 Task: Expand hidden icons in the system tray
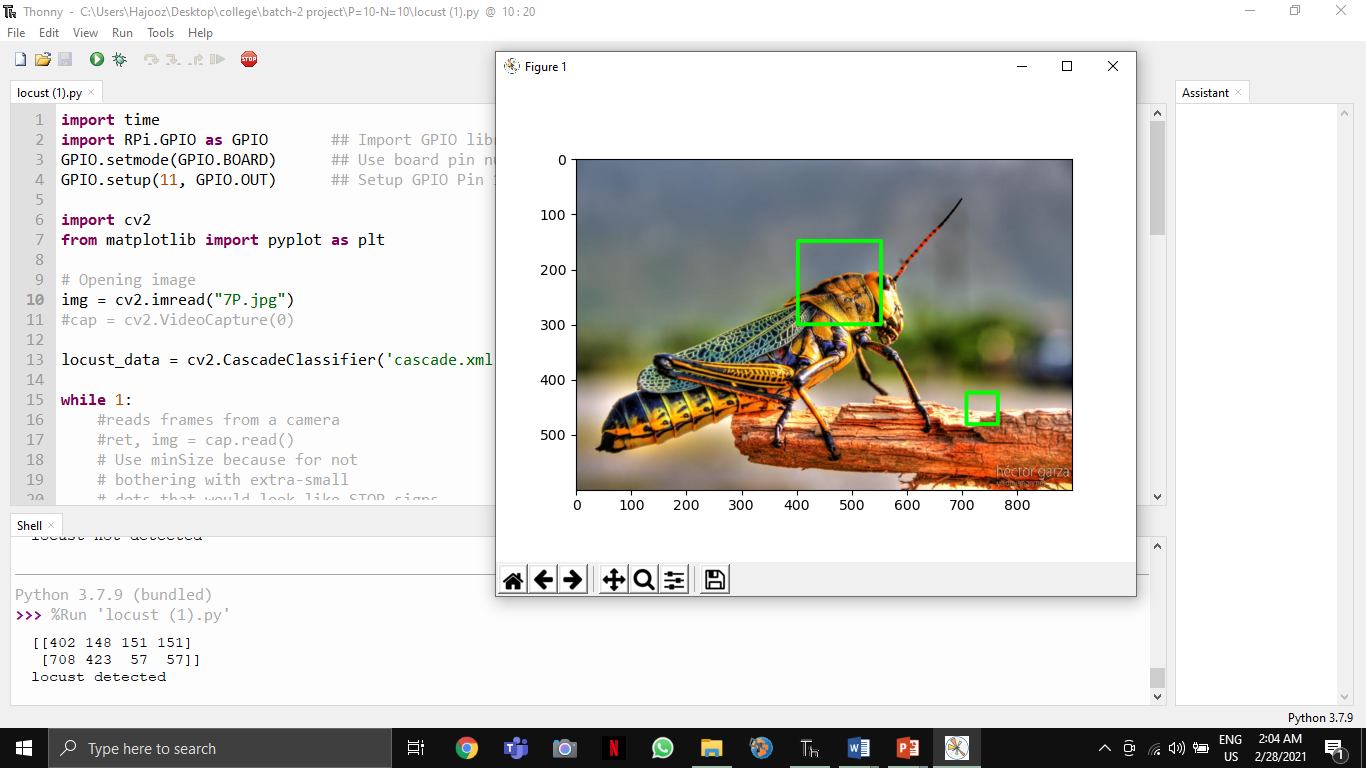(1104, 747)
